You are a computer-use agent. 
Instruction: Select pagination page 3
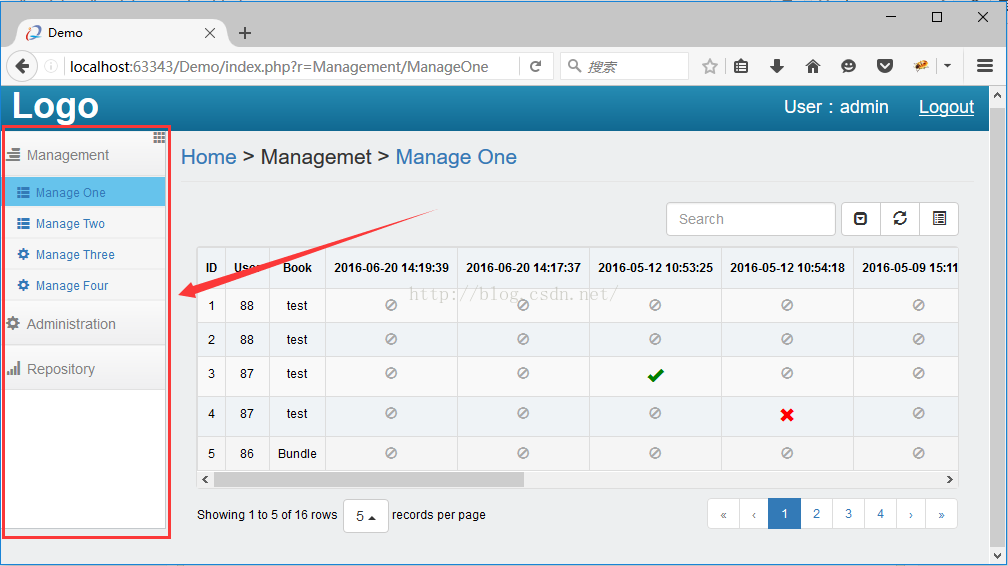point(849,514)
